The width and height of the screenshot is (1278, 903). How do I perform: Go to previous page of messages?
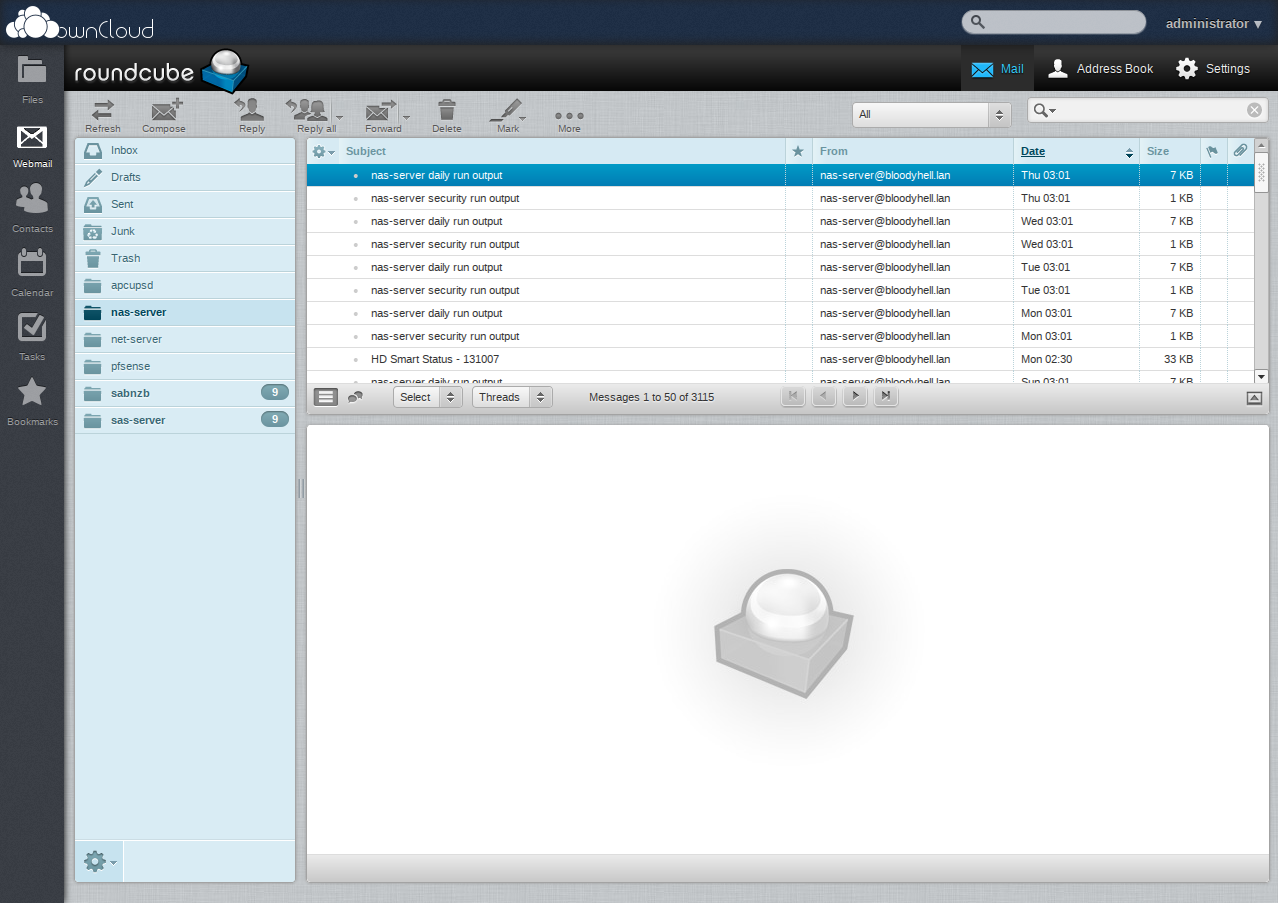click(x=824, y=396)
